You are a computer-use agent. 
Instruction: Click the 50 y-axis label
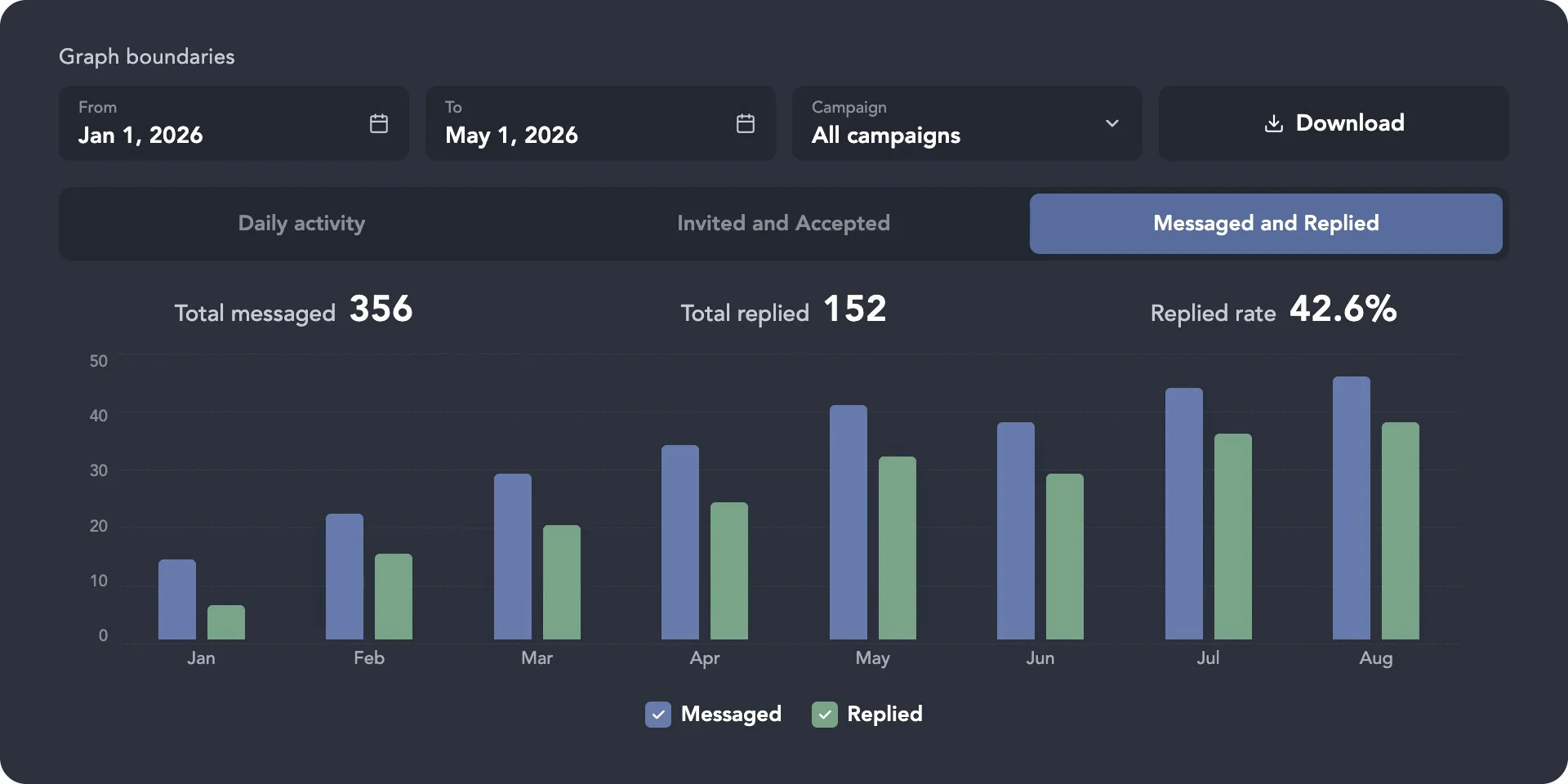coord(99,361)
